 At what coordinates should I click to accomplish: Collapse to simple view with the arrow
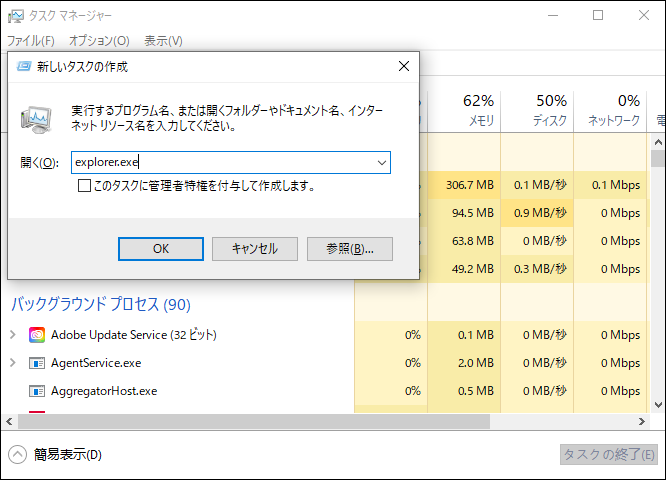(18, 455)
